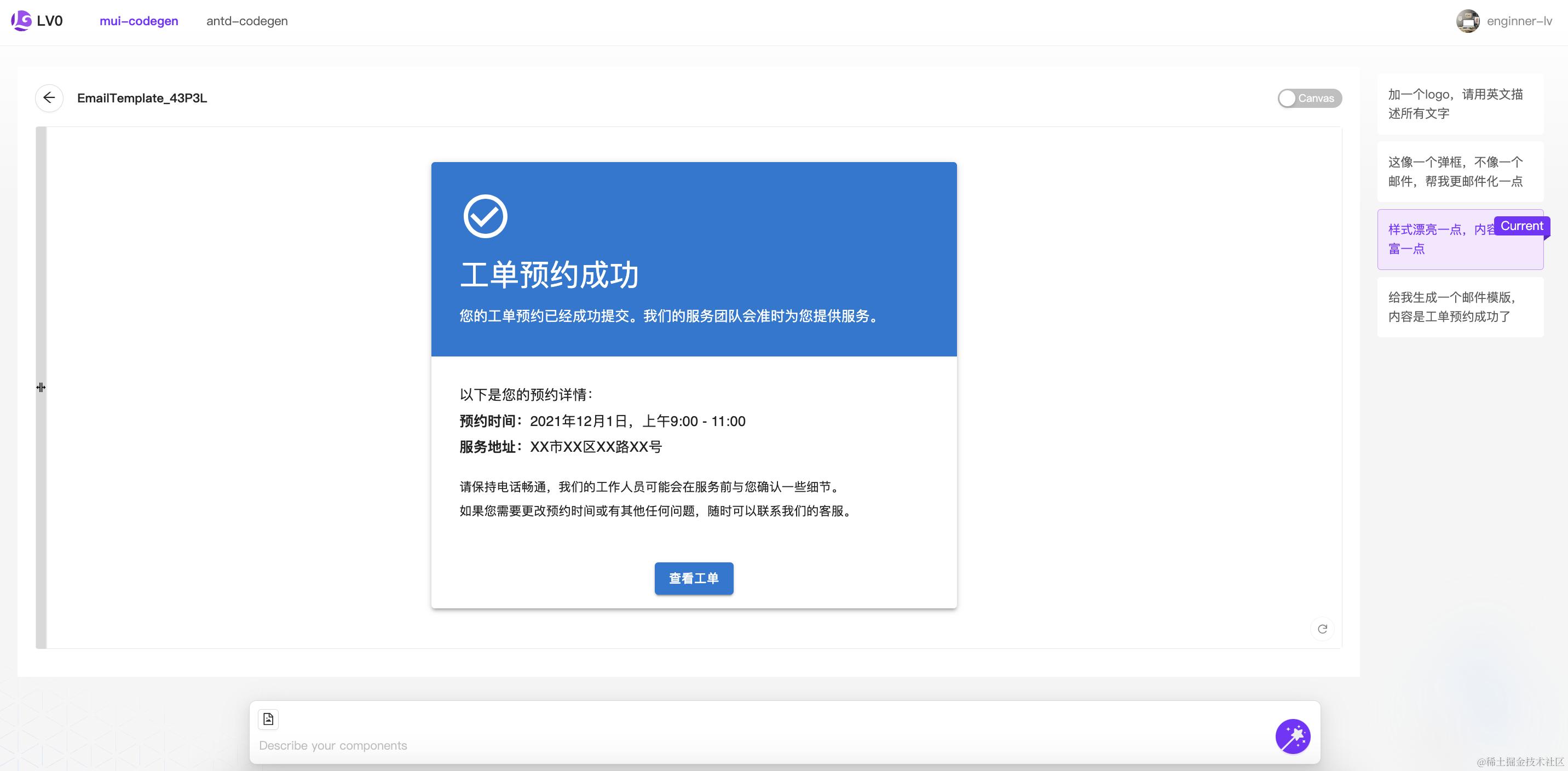Screen dimensions: 1568x771
Task: Click the 预约时间 detail line
Action: point(603,422)
